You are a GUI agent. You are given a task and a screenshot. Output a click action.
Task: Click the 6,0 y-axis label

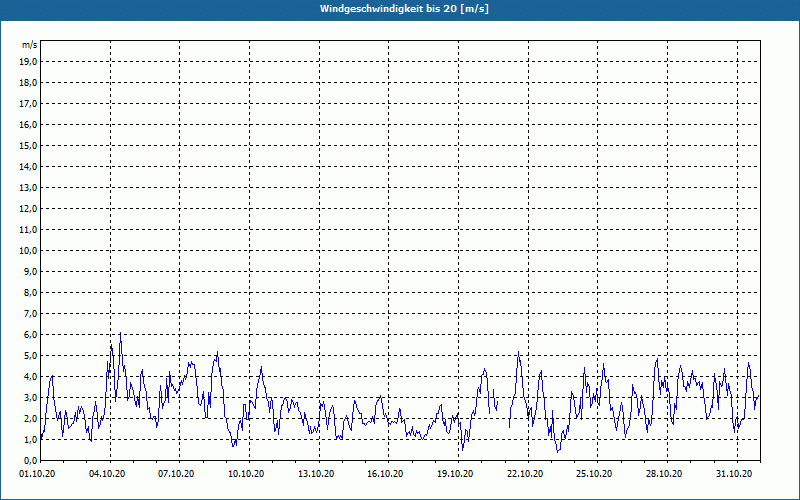(x=30, y=334)
